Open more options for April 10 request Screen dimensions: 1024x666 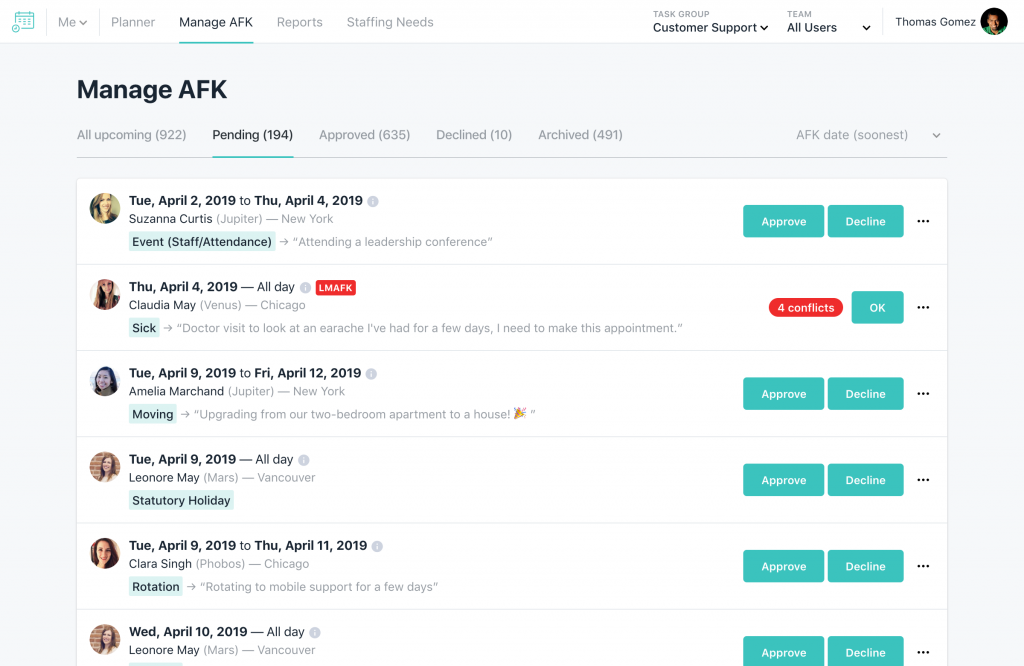(923, 652)
